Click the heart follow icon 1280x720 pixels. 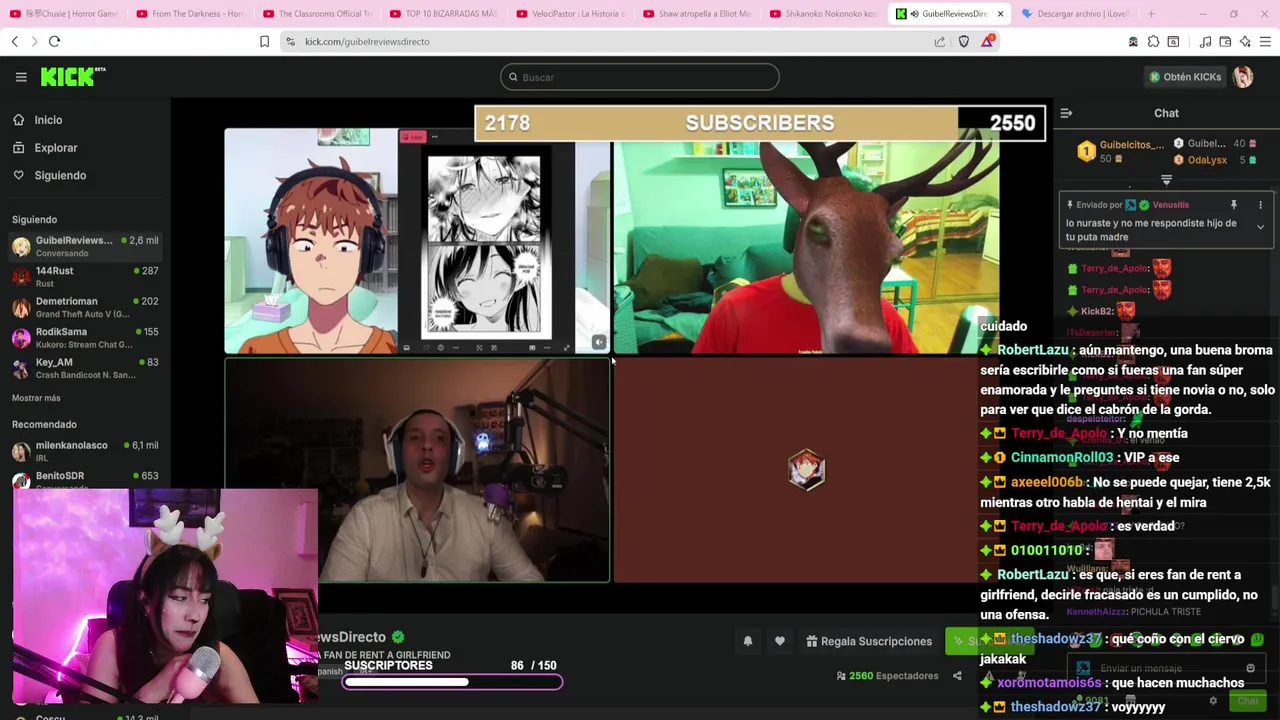(780, 641)
